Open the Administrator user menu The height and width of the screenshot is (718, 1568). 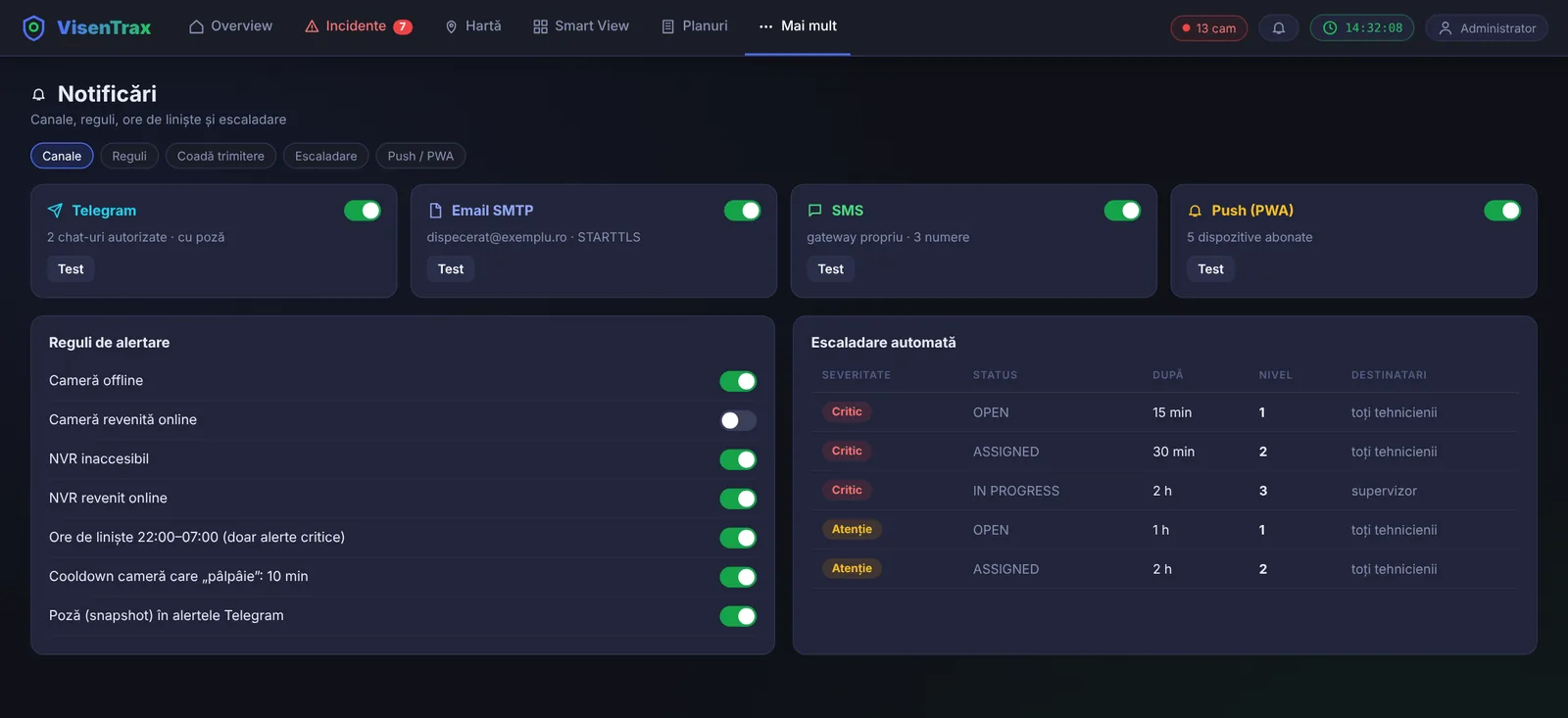1487,28
